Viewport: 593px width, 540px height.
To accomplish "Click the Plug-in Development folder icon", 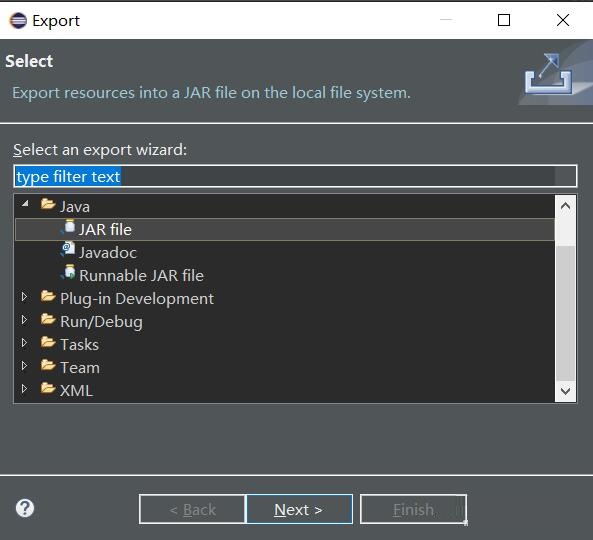I will coord(48,296).
